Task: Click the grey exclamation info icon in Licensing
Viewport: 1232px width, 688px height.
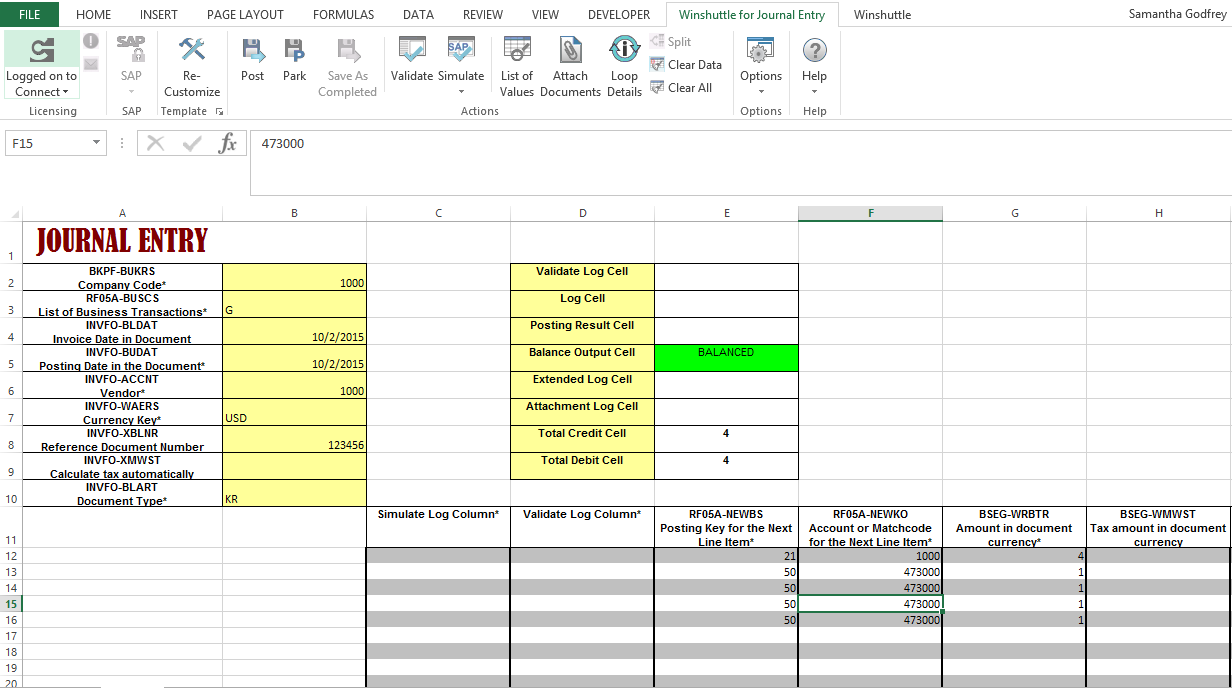Action: tap(91, 41)
